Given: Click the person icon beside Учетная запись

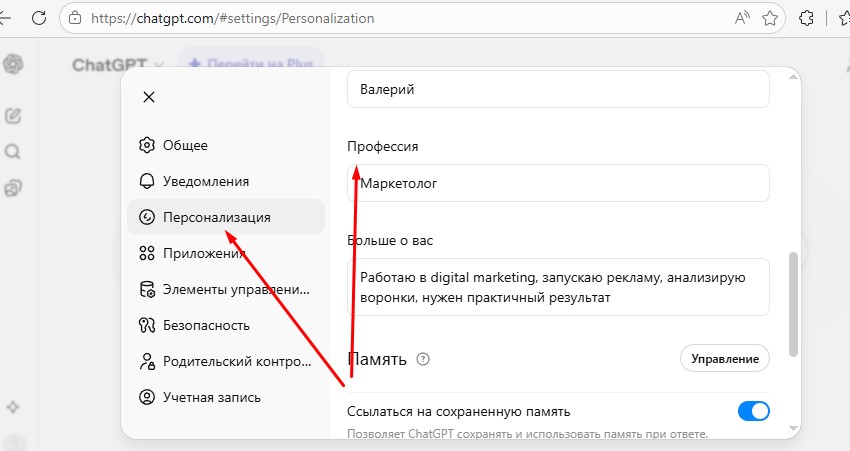Looking at the screenshot, I should pyautogui.click(x=147, y=397).
